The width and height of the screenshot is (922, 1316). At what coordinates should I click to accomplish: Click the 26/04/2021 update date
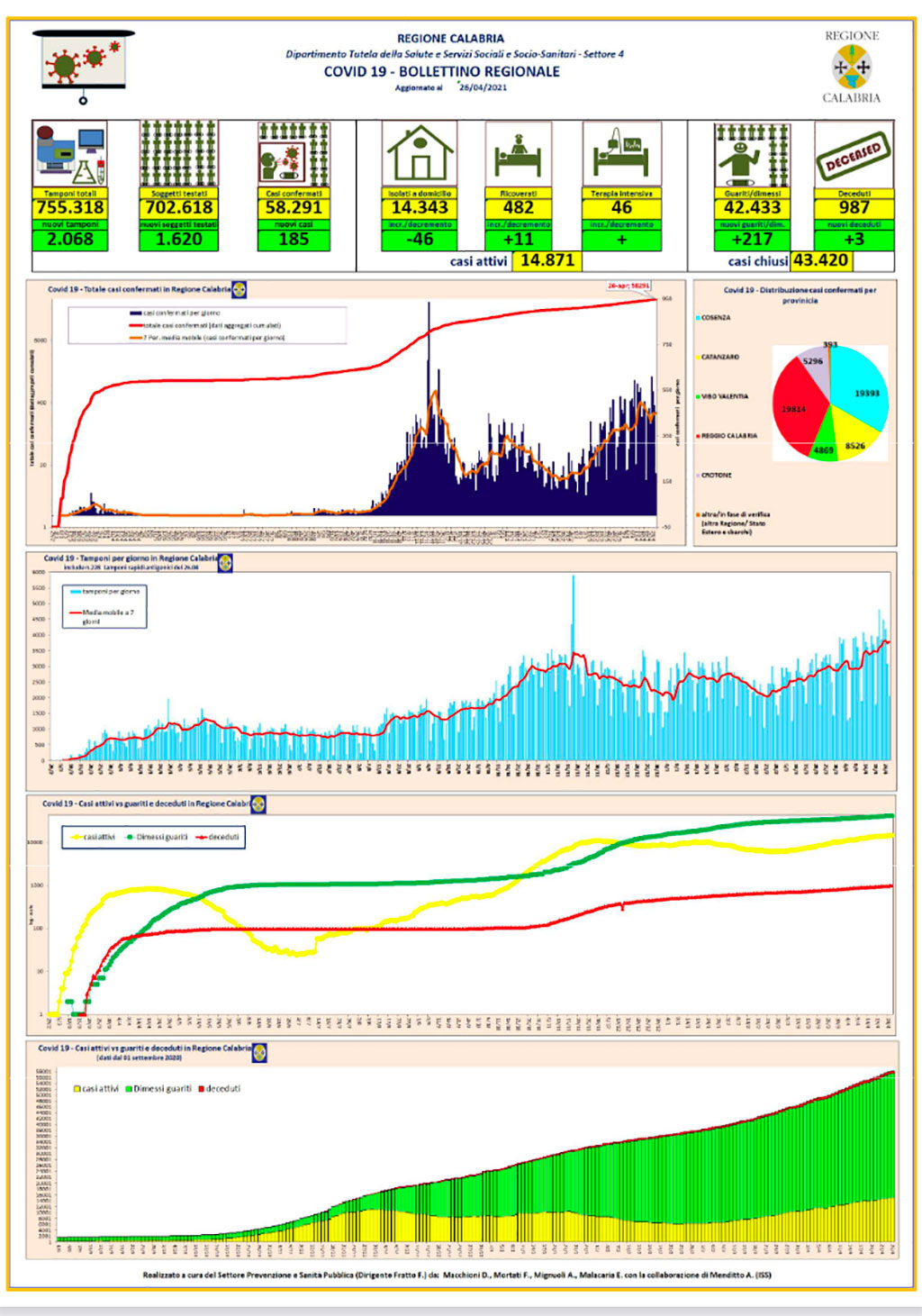pos(484,88)
